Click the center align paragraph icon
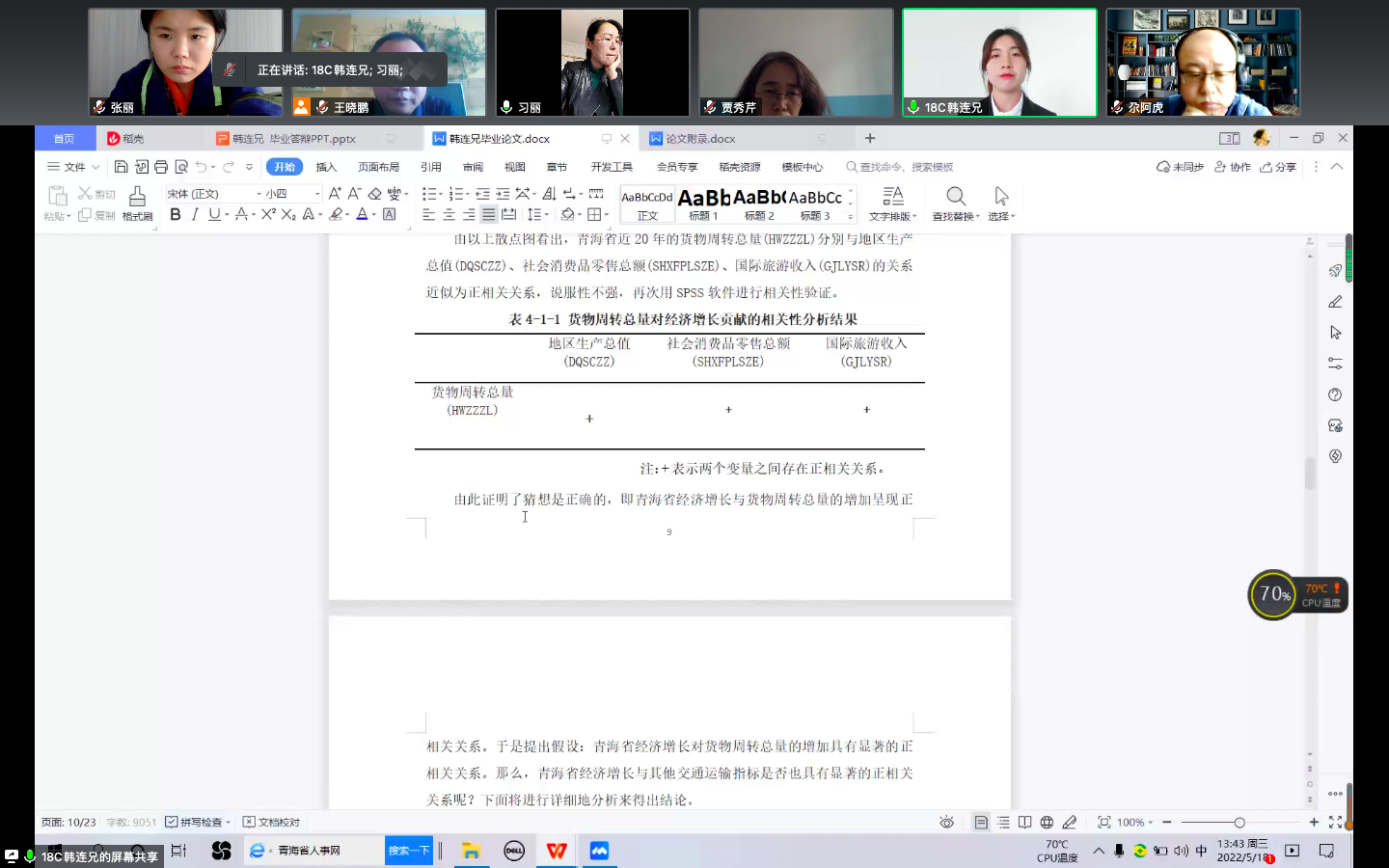Screen dimensions: 1389x868 click(x=449, y=214)
